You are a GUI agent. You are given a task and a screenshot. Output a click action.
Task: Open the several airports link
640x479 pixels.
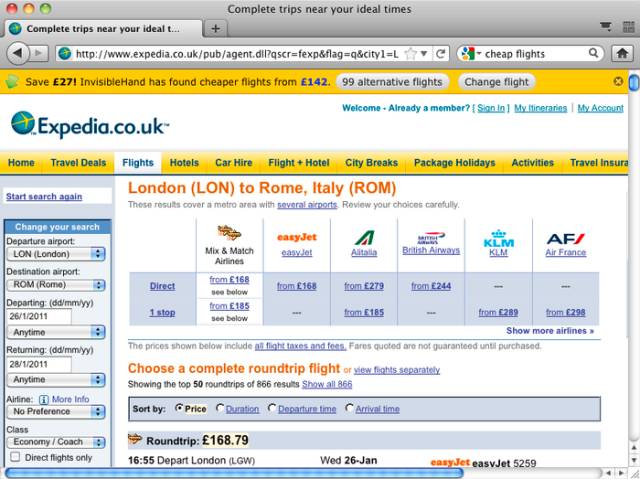tap(307, 205)
